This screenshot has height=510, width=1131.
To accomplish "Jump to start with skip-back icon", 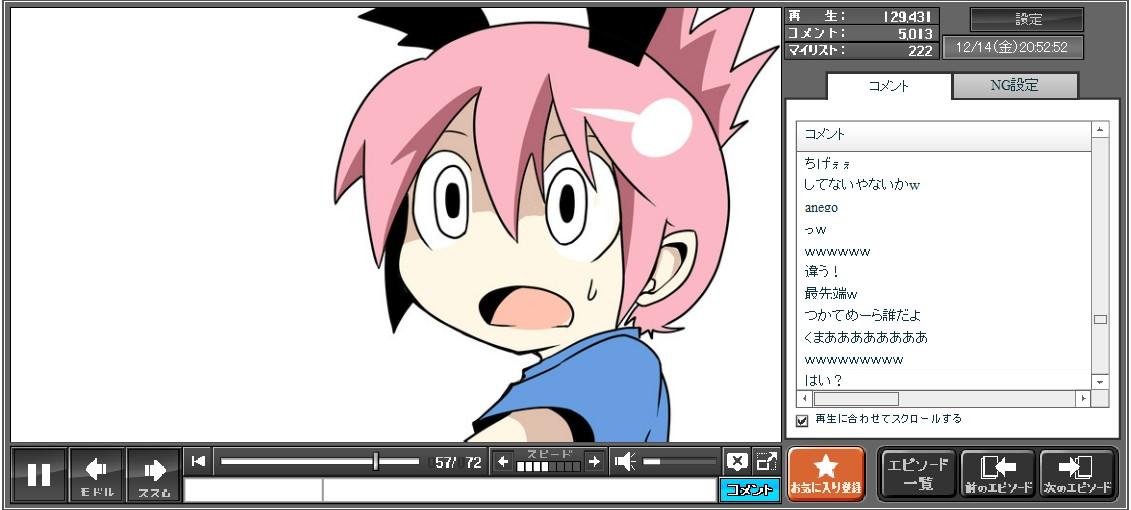I will click(x=198, y=461).
